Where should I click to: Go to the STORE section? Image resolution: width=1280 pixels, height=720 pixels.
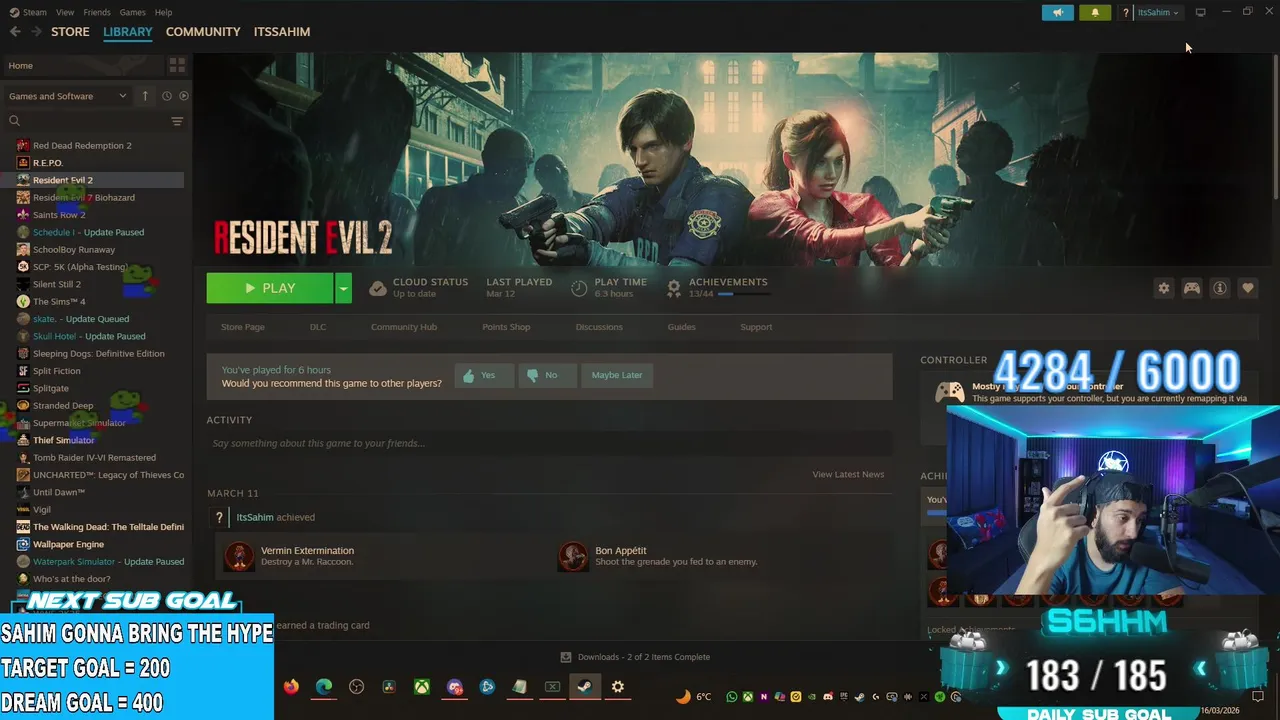click(x=70, y=32)
